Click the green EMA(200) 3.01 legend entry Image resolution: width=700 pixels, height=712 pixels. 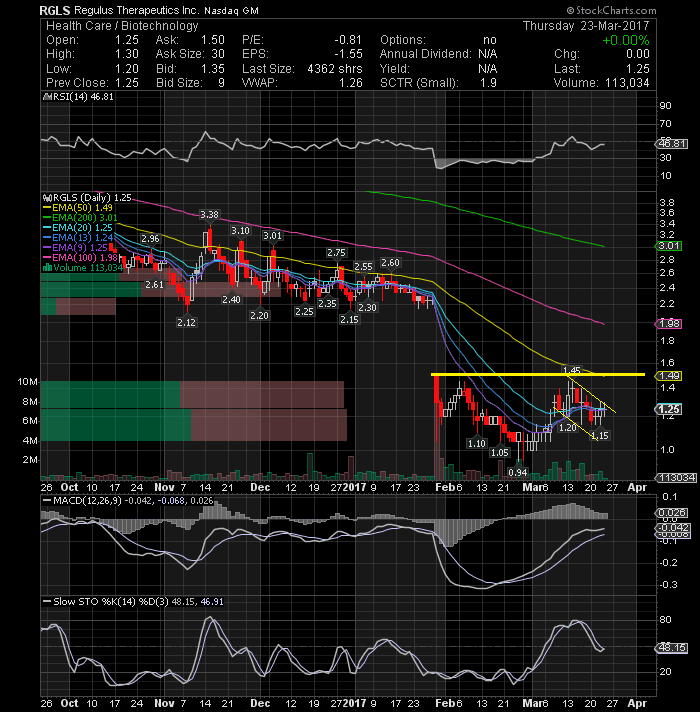pos(80,218)
